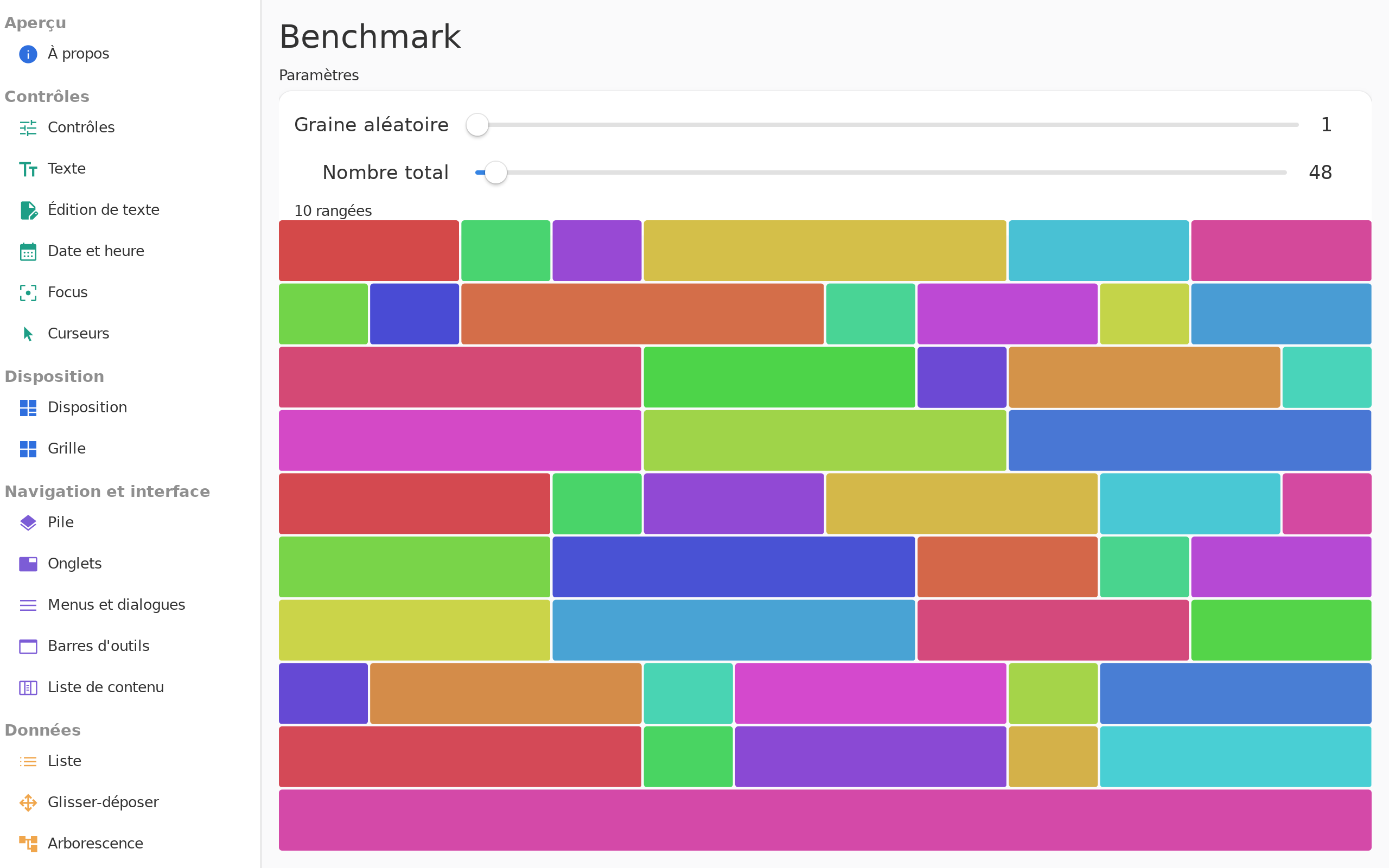Click the red block at top-left of grid
Image resolution: width=1389 pixels, height=868 pixels.
[x=369, y=251]
